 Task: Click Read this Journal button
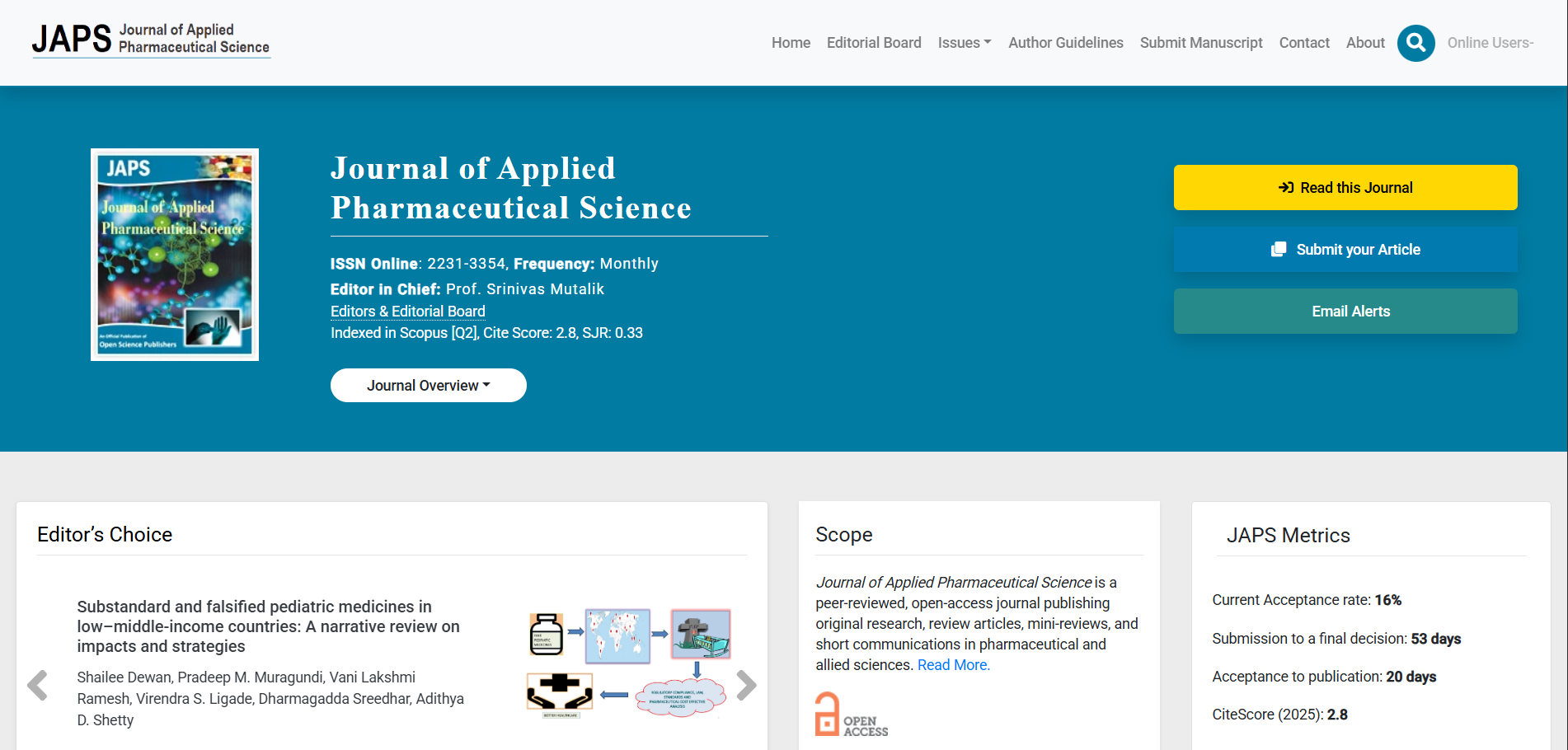point(1345,188)
